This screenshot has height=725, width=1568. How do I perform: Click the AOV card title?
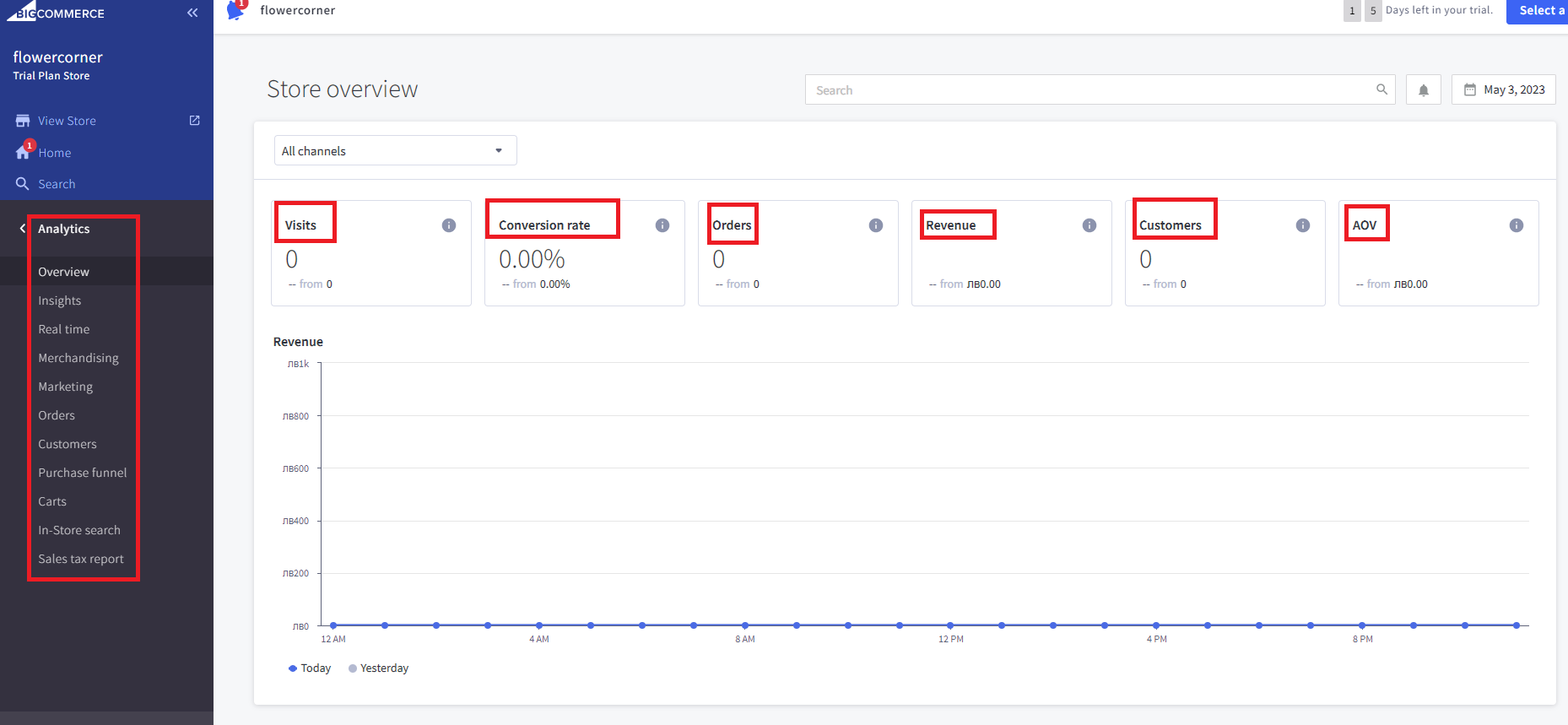click(x=1365, y=225)
